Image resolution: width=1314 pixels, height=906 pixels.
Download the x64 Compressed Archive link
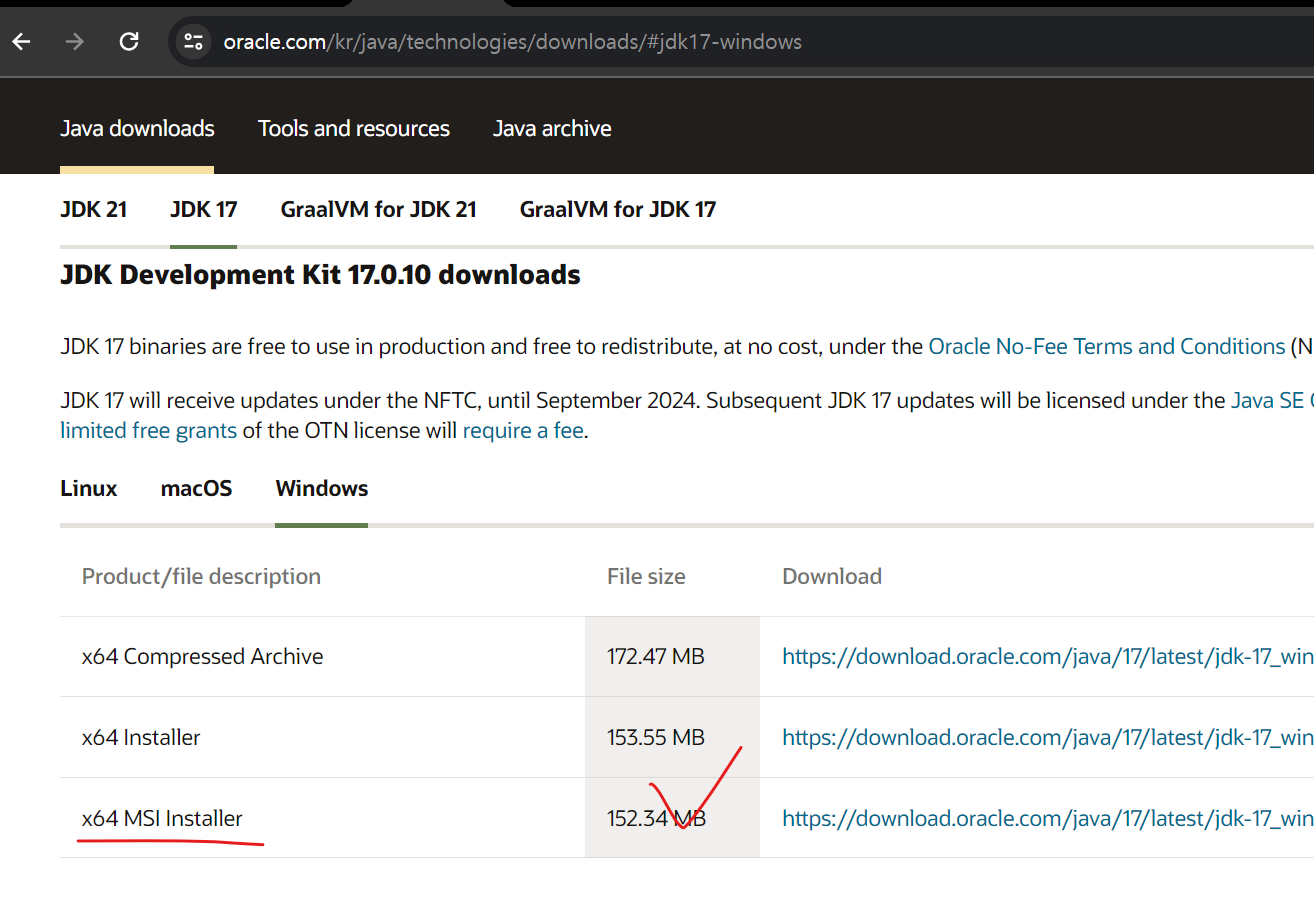pos(1048,656)
